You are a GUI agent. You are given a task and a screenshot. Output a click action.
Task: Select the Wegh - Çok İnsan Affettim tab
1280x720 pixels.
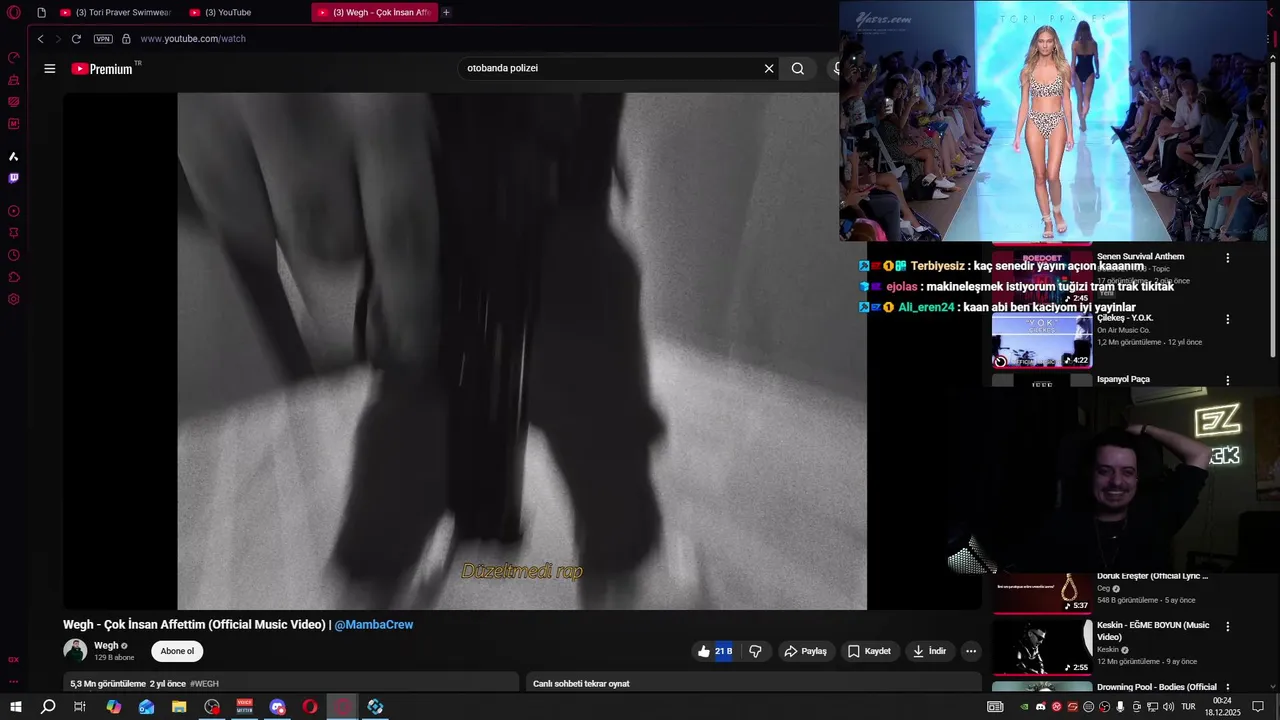point(374,12)
